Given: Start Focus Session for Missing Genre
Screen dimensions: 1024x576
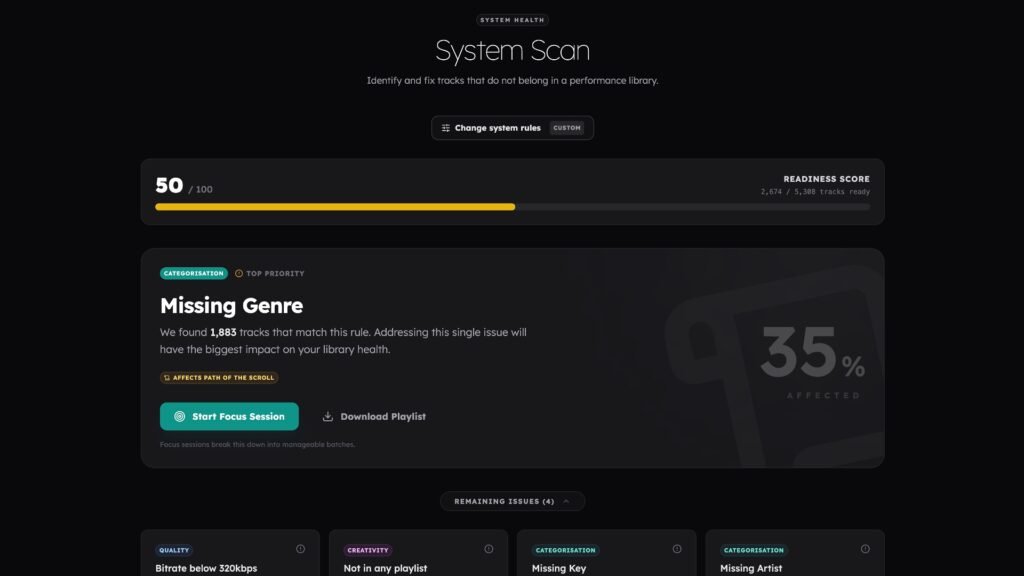Looking at the screenshot, I should (x=229, y=417).
